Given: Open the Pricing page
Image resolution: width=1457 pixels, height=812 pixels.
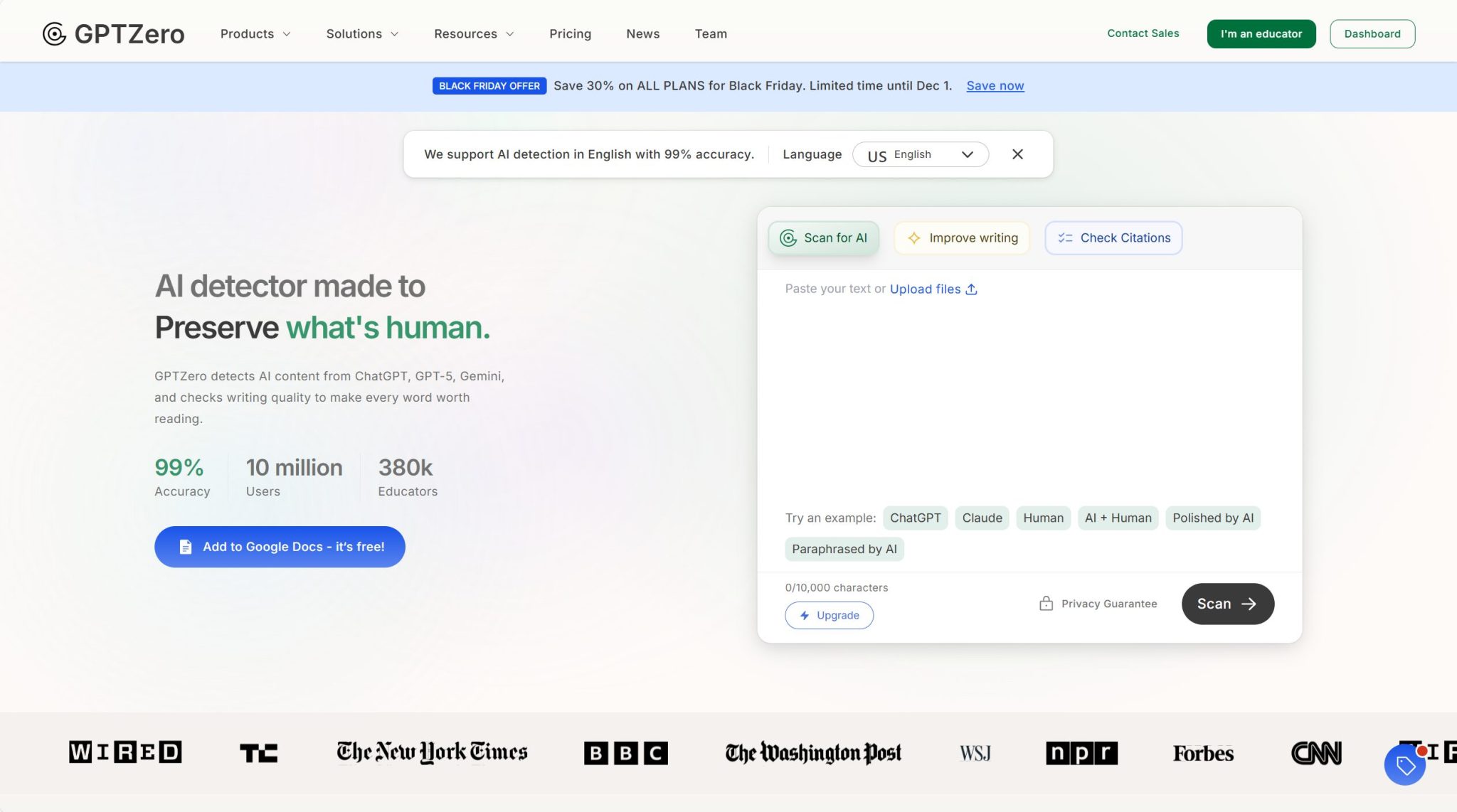Looking at the screenshot, I should (x=570, y=33).
